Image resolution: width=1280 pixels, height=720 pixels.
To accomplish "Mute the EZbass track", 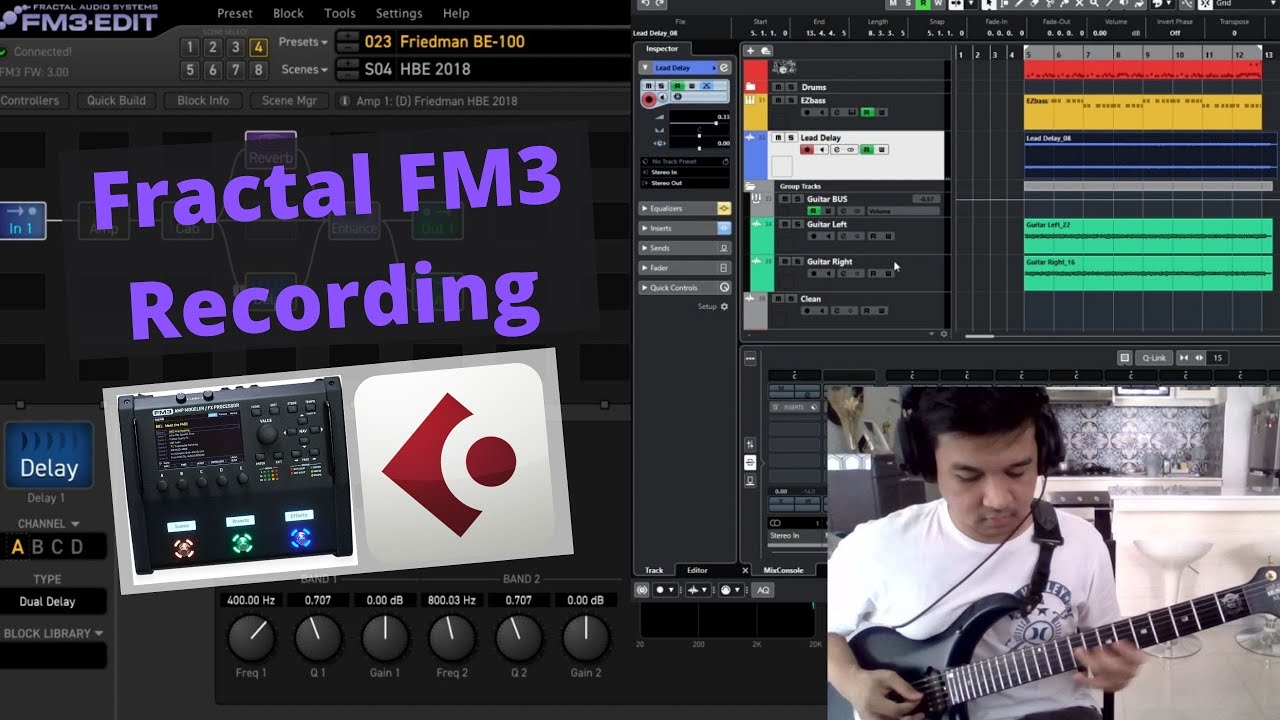I will coord(778,100).
